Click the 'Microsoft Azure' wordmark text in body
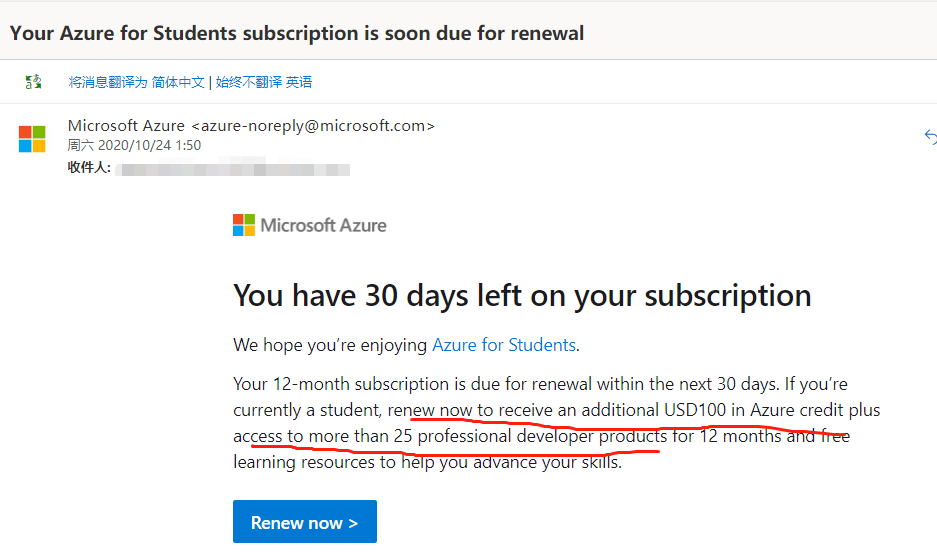Screen dimensions: 937x556 click(323, 225)
